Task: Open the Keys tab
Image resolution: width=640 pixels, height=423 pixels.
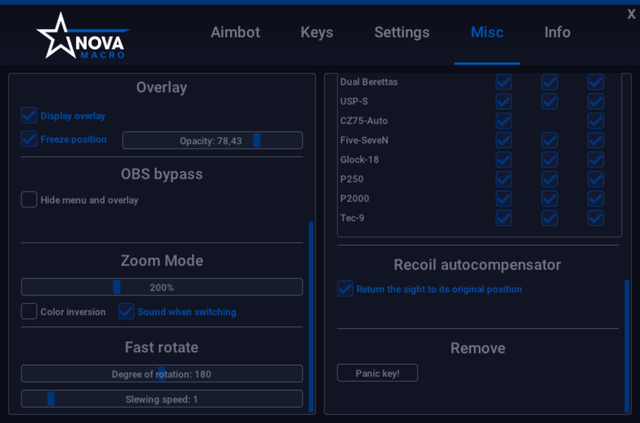Action: point(317,32)
